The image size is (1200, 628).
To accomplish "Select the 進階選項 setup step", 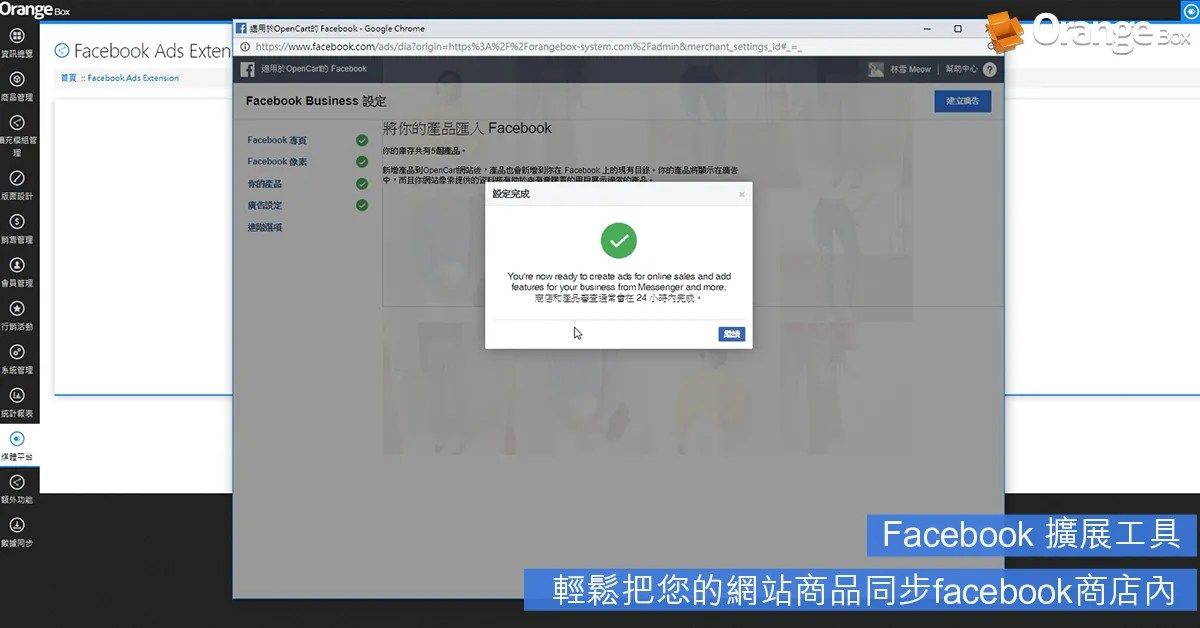I will coord(265,228).
